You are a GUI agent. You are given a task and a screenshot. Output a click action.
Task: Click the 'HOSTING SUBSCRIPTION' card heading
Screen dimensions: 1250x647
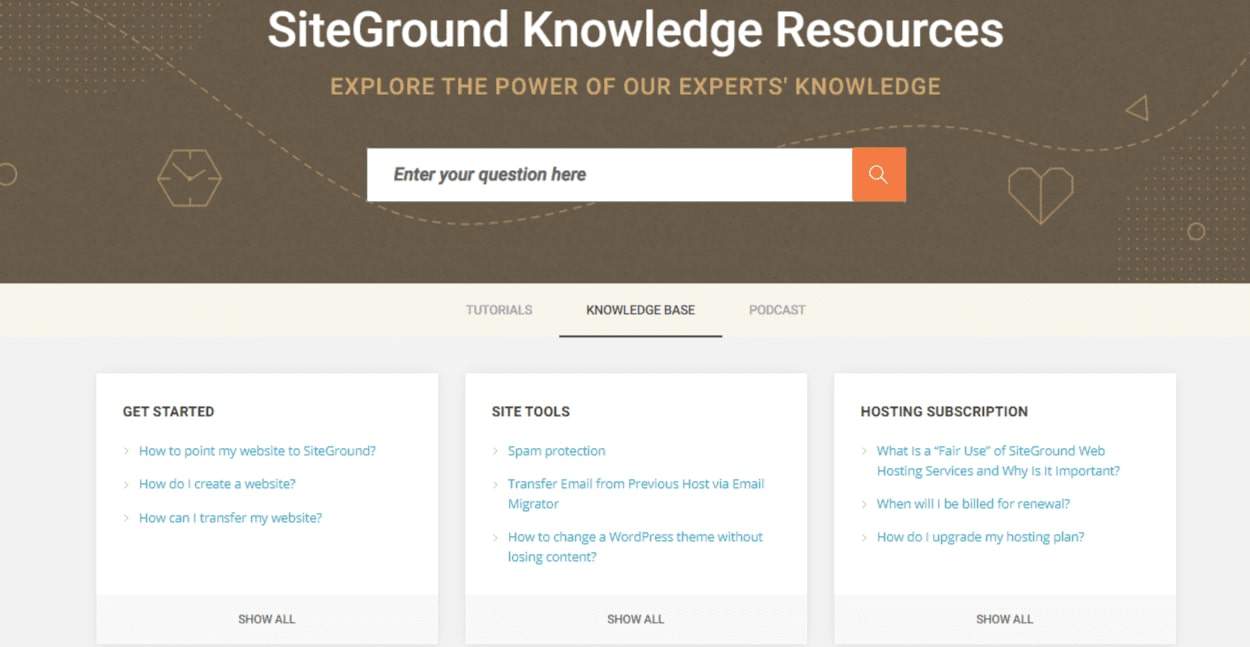pyautogui.click(x=944, y=411)
